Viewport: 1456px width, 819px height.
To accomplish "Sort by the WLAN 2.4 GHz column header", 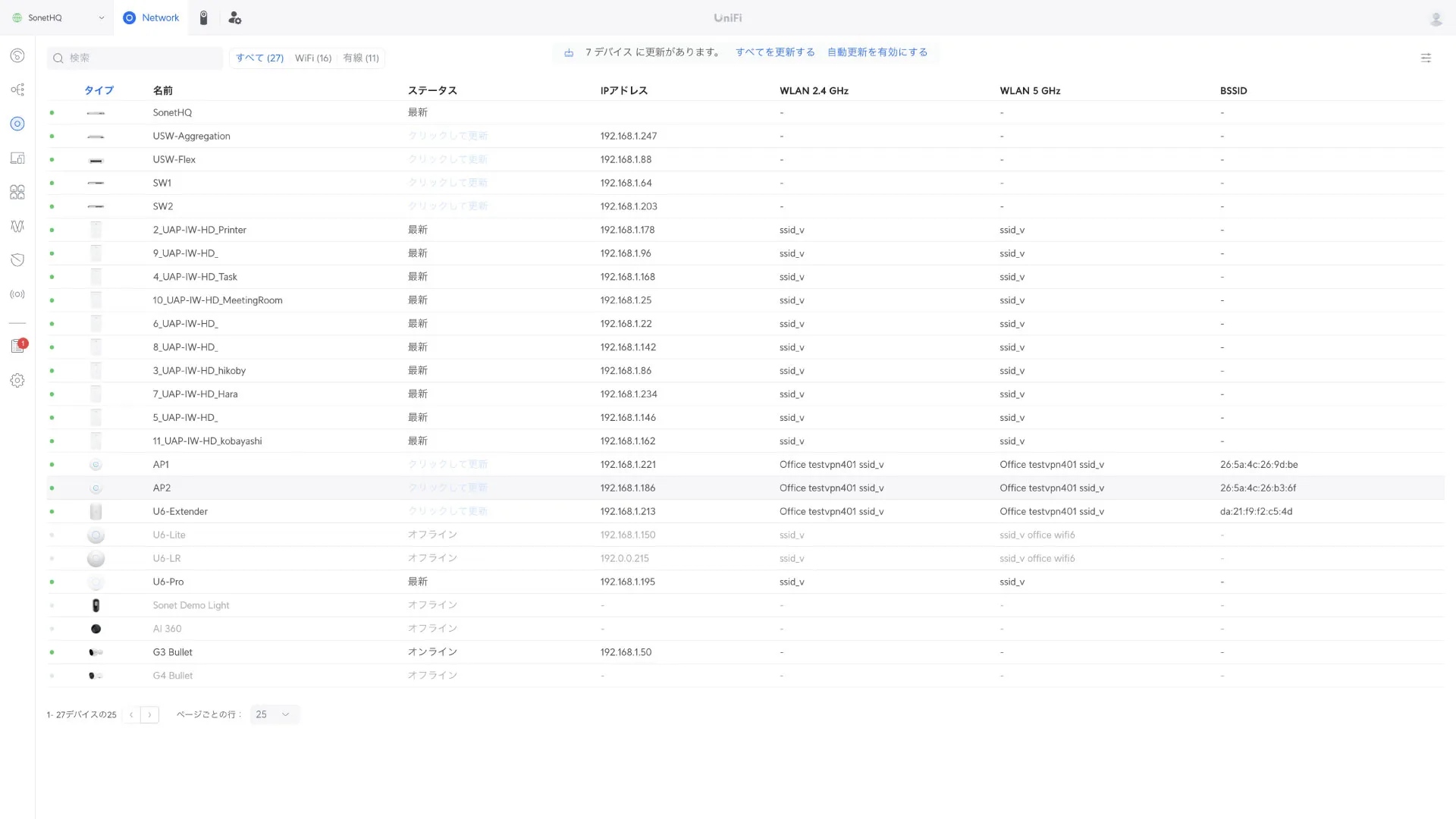I will [814, 91].
